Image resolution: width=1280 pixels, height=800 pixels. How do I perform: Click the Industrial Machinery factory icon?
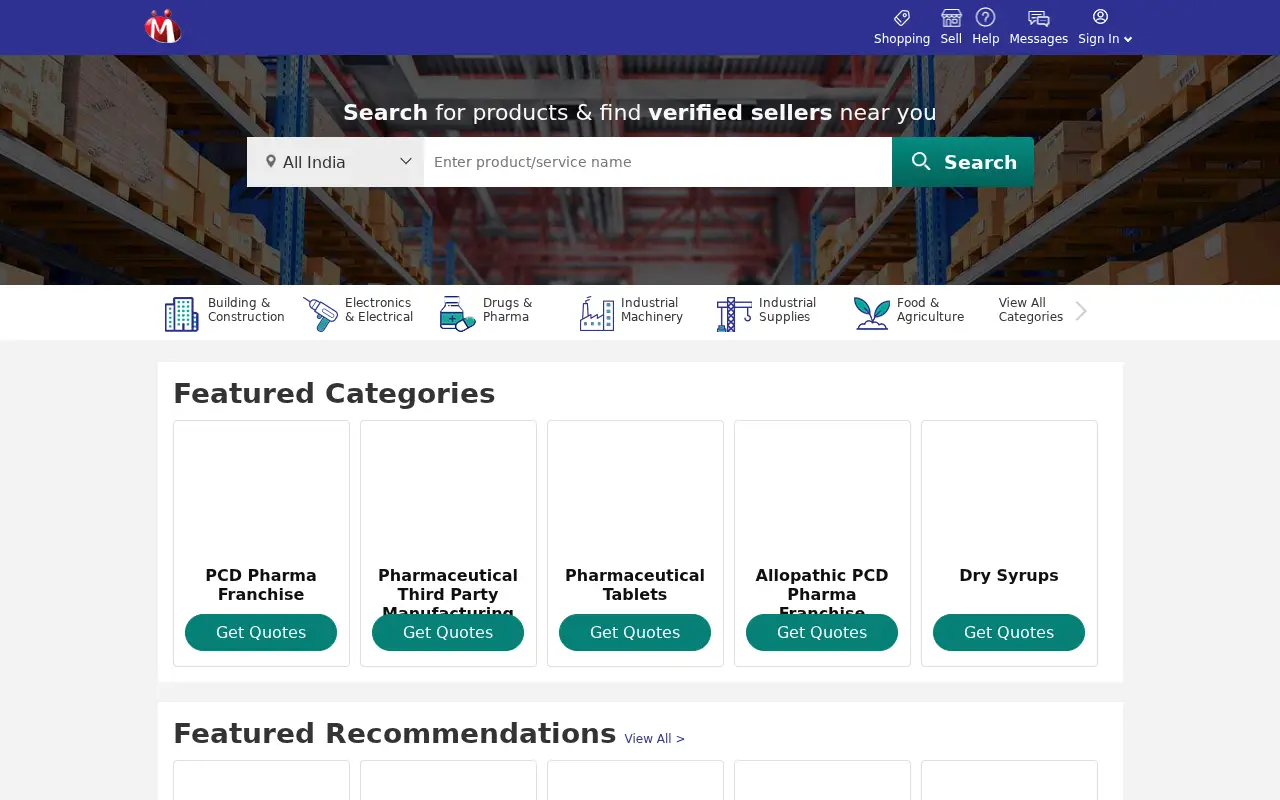596,313
